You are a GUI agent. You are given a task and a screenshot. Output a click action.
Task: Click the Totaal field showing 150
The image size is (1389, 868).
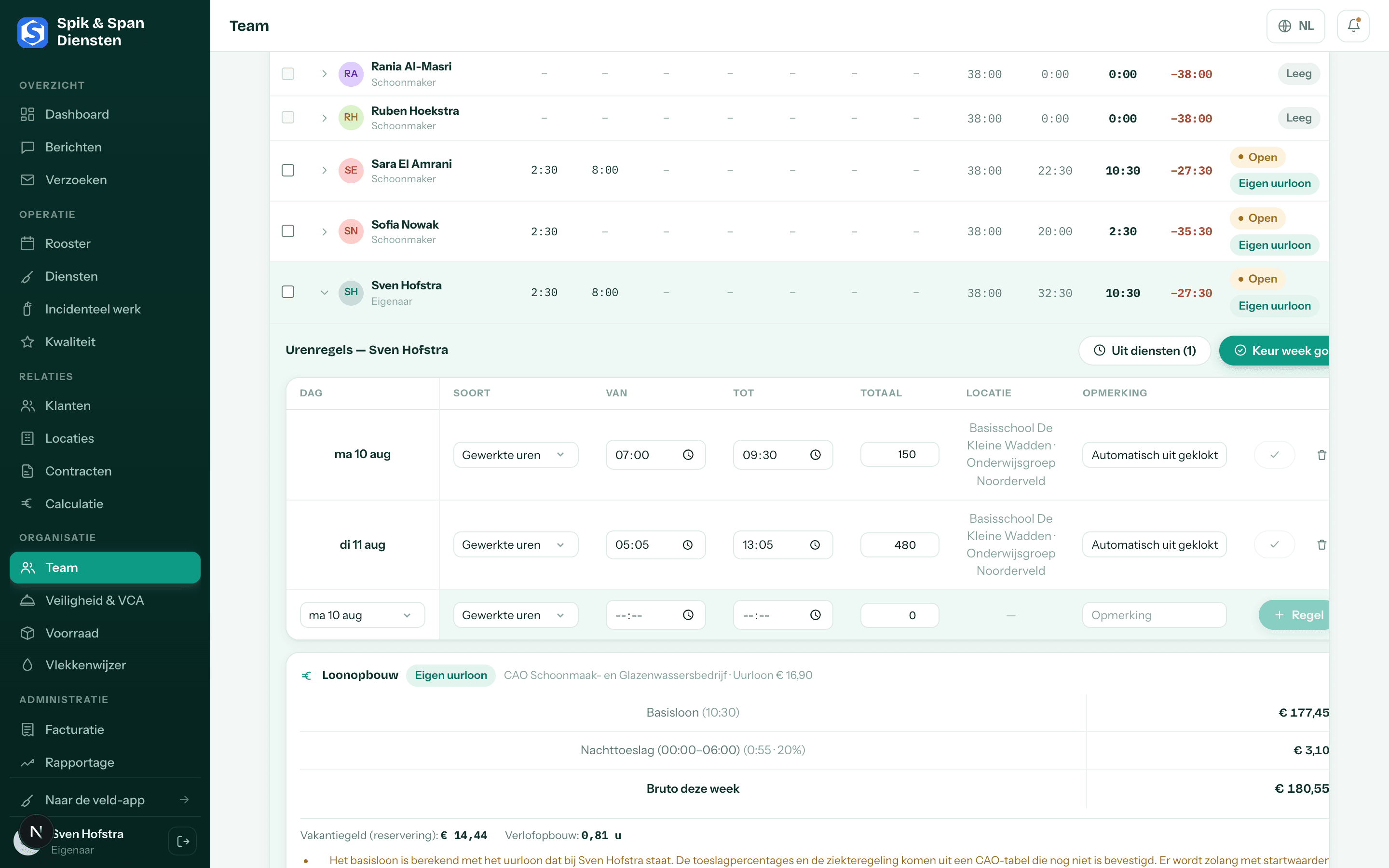tap(899, 455)
